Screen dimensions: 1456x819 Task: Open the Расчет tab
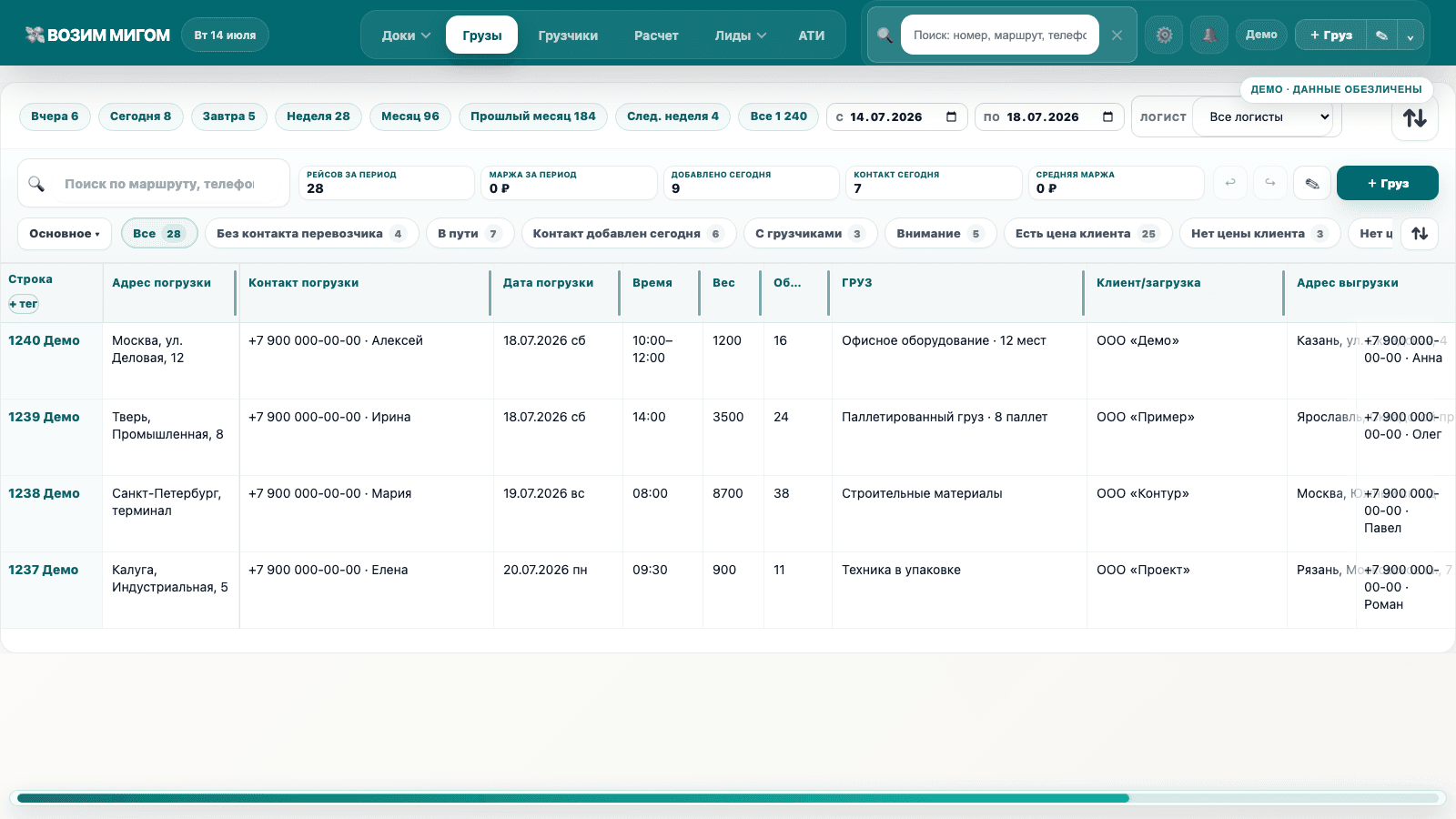(656, 35)
